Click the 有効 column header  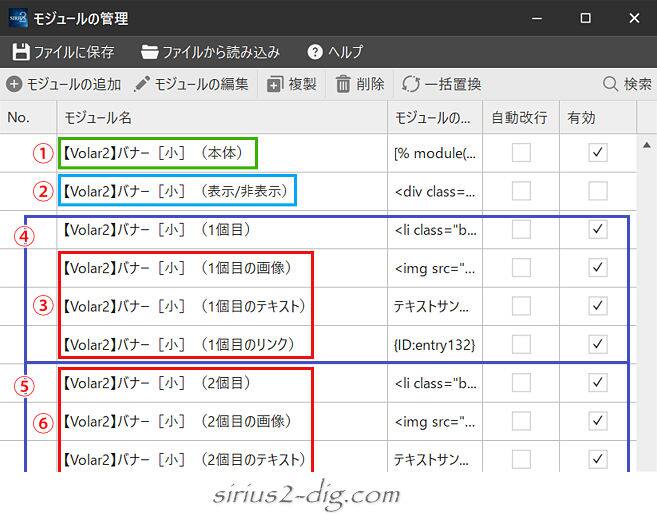click(598, 117)
